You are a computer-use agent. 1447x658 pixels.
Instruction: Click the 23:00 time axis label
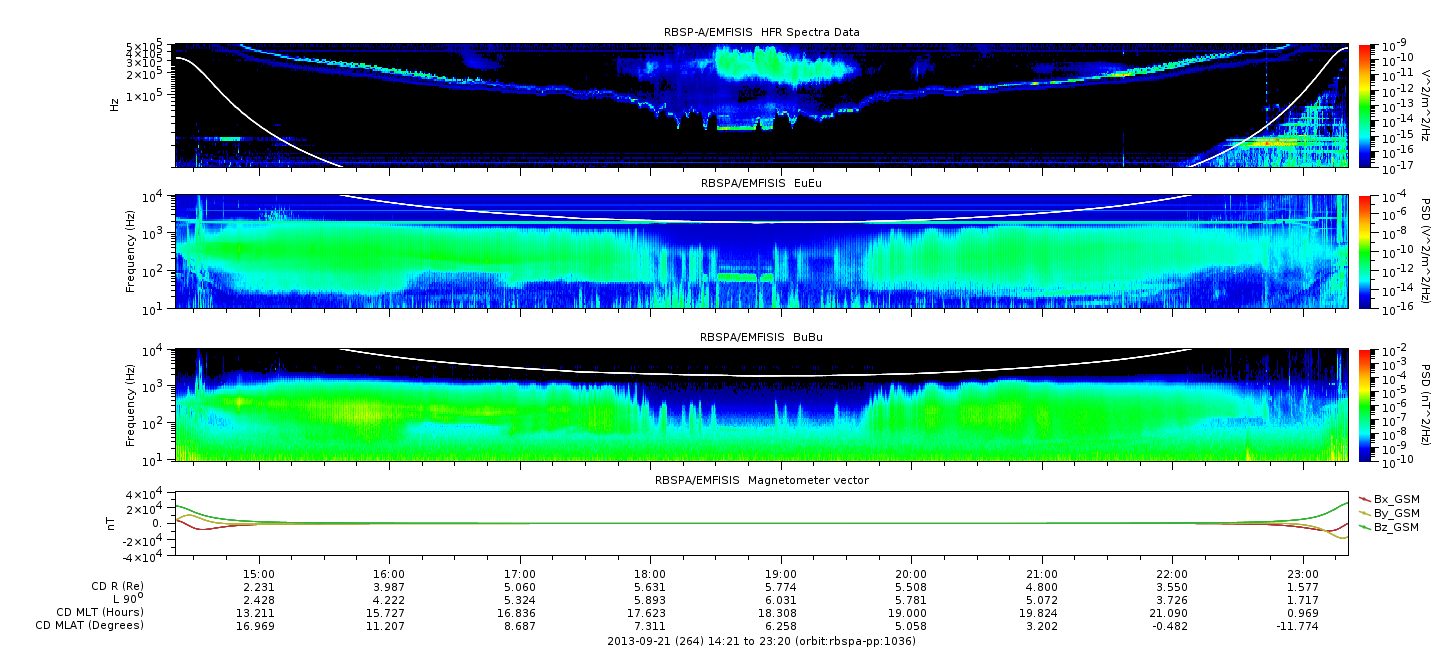(x=1302, y=574)
